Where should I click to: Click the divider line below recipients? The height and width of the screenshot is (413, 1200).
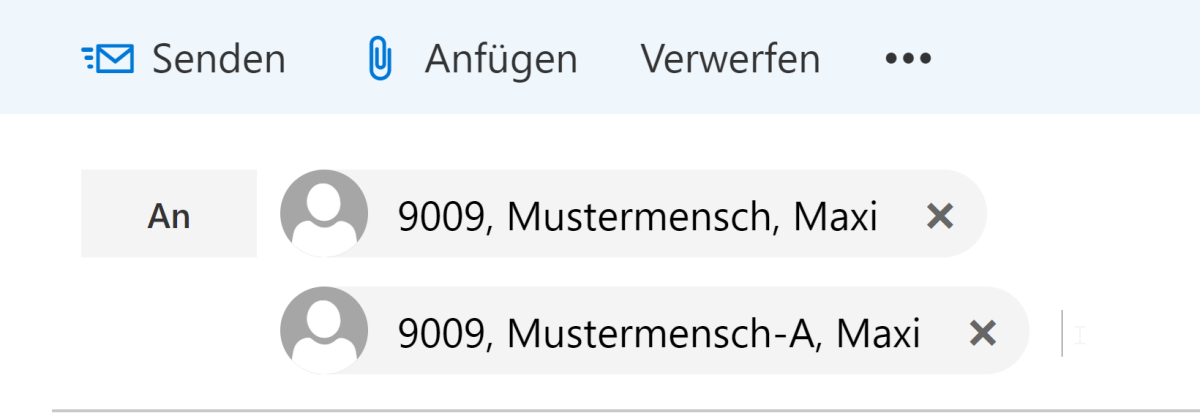tap(626, 410)
